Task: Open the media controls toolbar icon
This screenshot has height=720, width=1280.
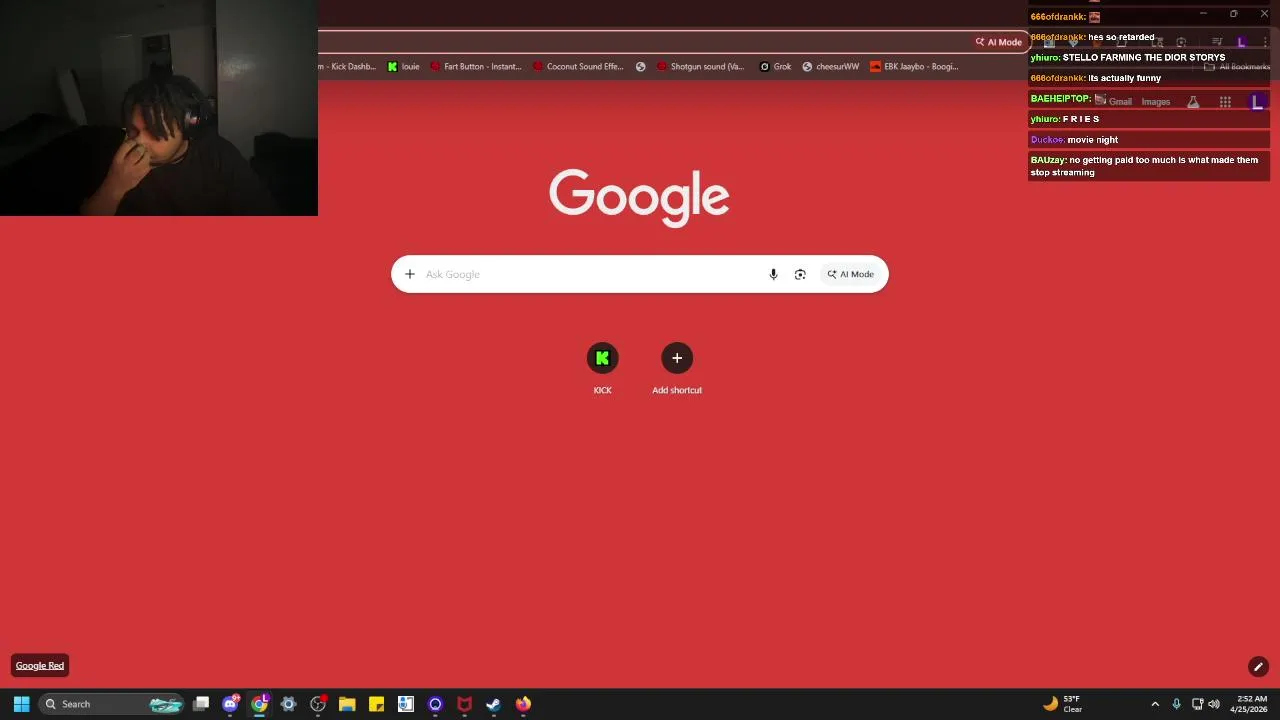Action: click(1217, 42)
